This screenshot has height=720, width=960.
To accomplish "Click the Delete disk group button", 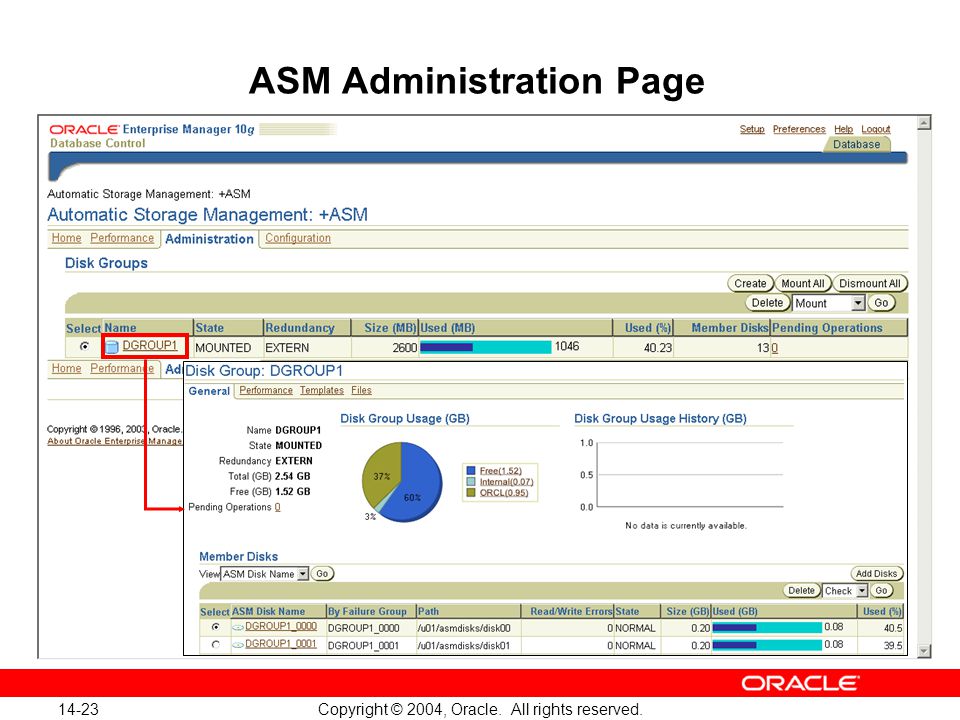I will coord(767,302).
